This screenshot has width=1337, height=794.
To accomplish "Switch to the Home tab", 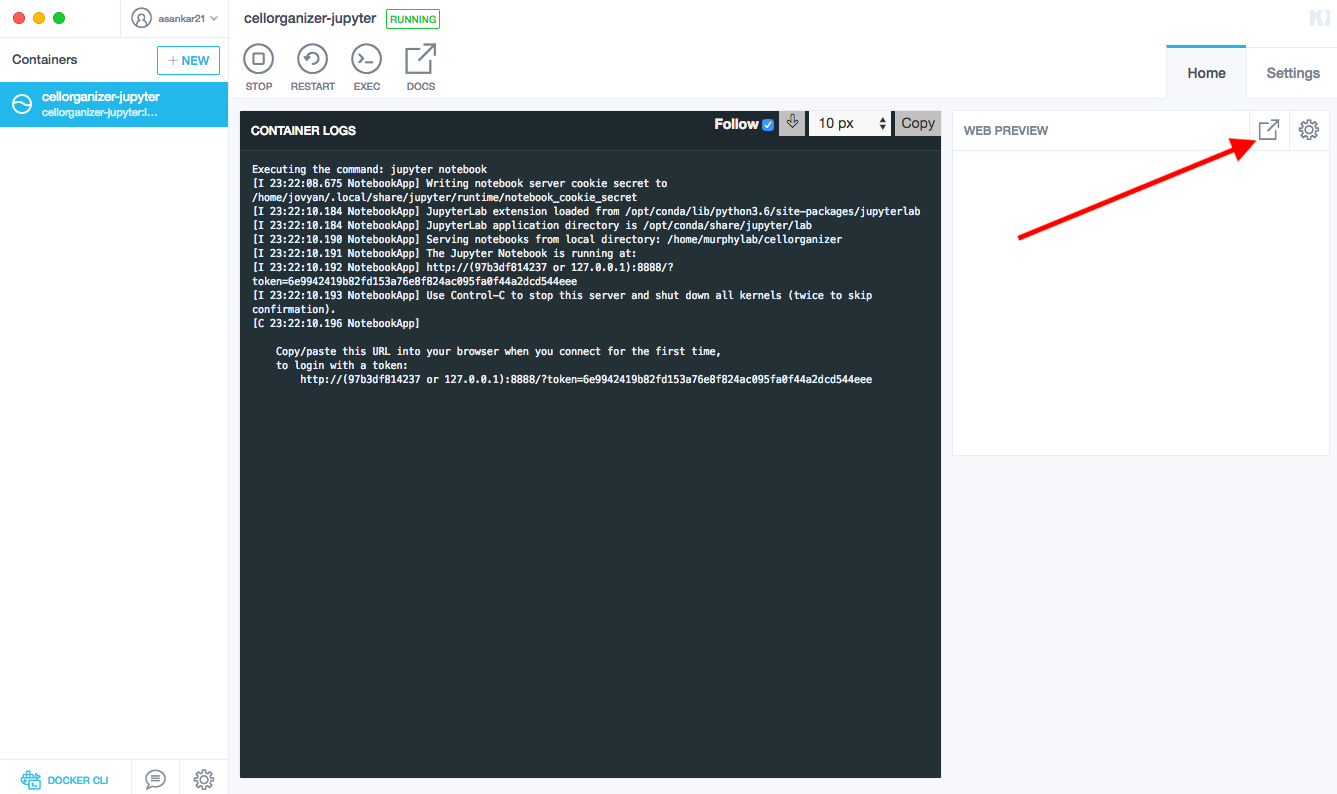I will (x=1206, y=73).
